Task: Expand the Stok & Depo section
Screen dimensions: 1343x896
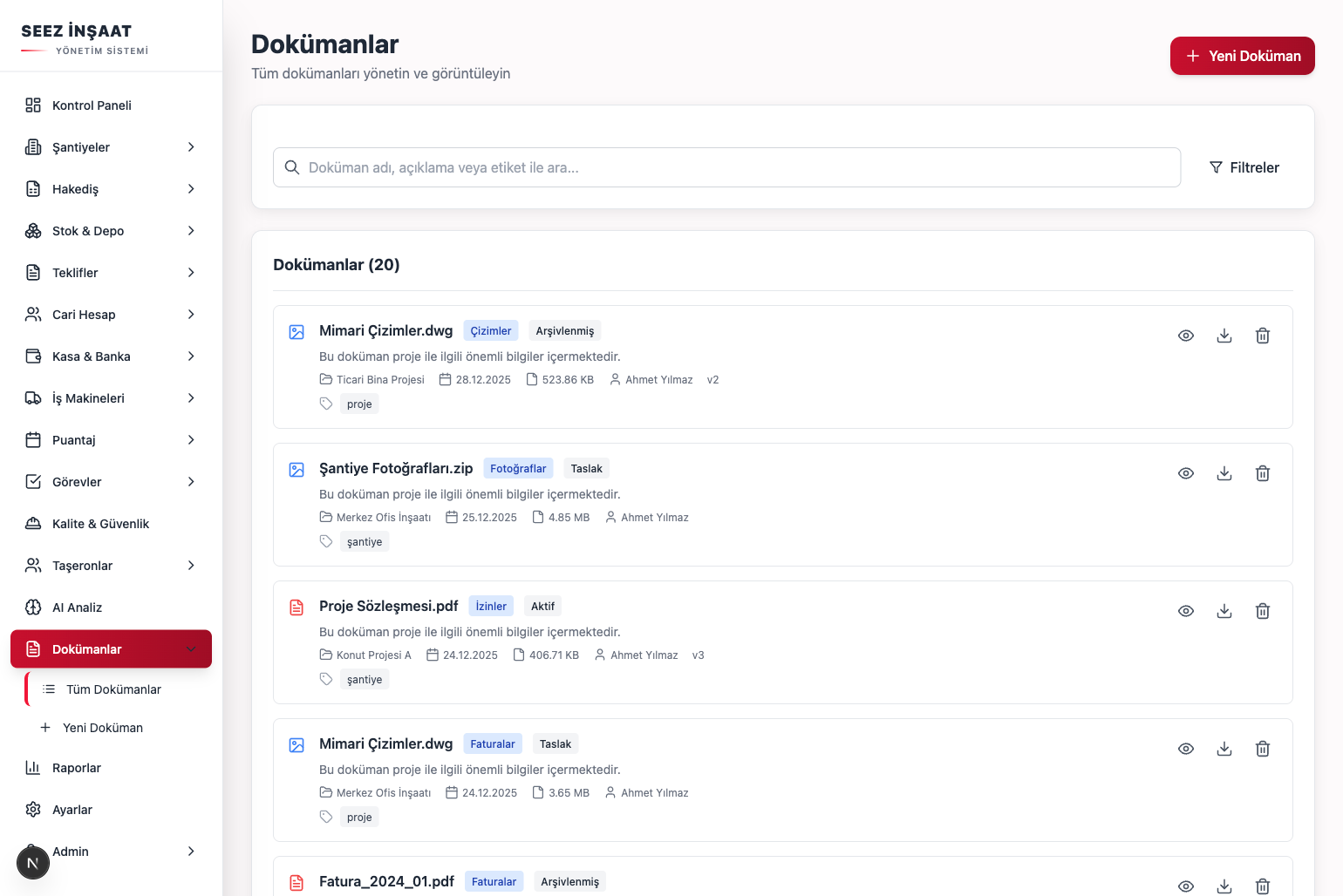Action: coord(191,231)
